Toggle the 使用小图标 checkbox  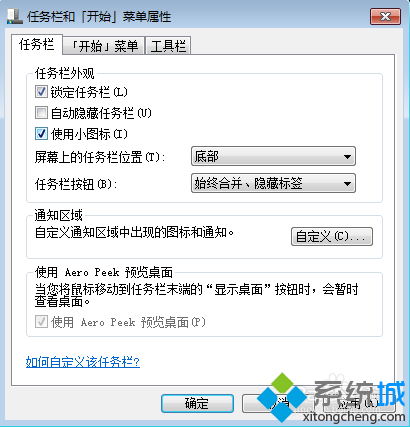point(41,134)
